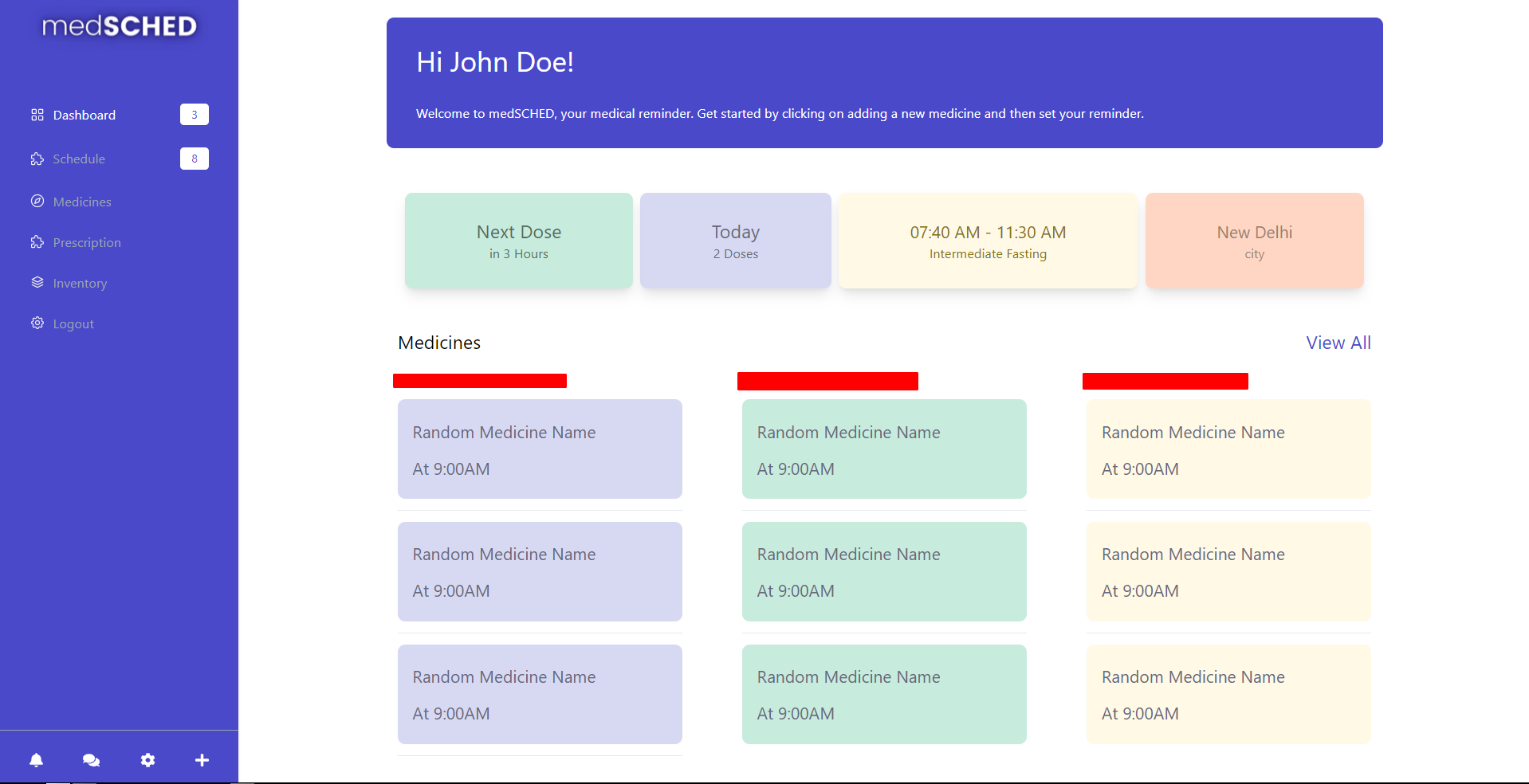Click the Dashboard grid icon in sidebar

pos(37,115)
